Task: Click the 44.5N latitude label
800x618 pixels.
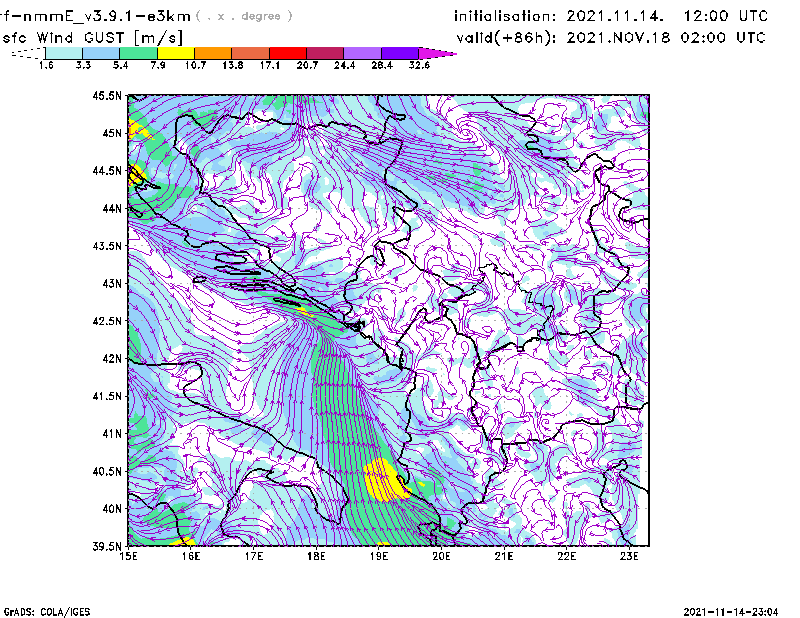Action: coord(107,170)
